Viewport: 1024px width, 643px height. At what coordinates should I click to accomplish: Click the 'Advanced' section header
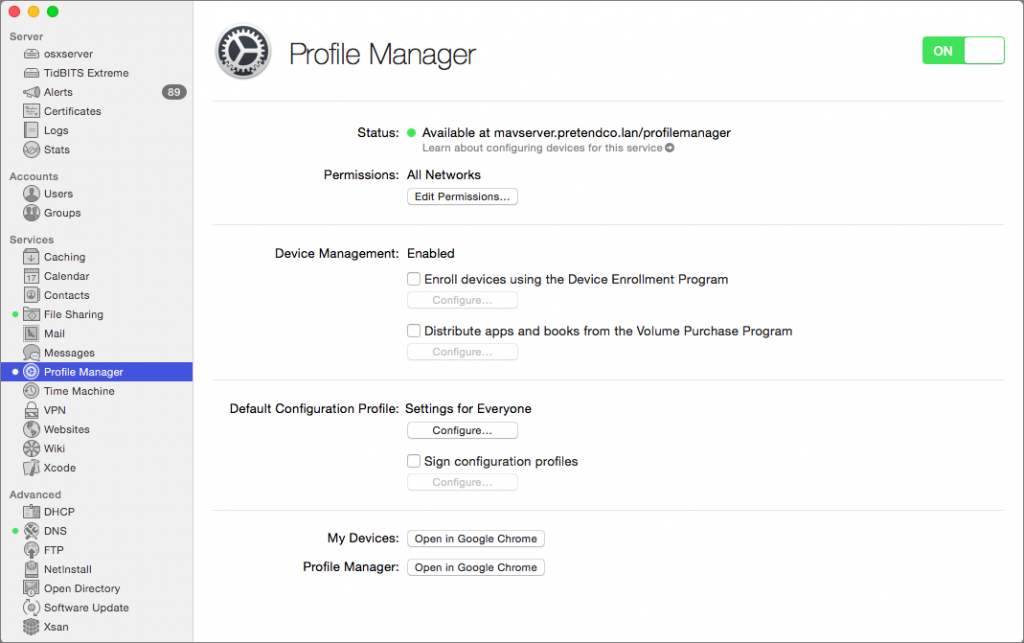tap(35, 494)
